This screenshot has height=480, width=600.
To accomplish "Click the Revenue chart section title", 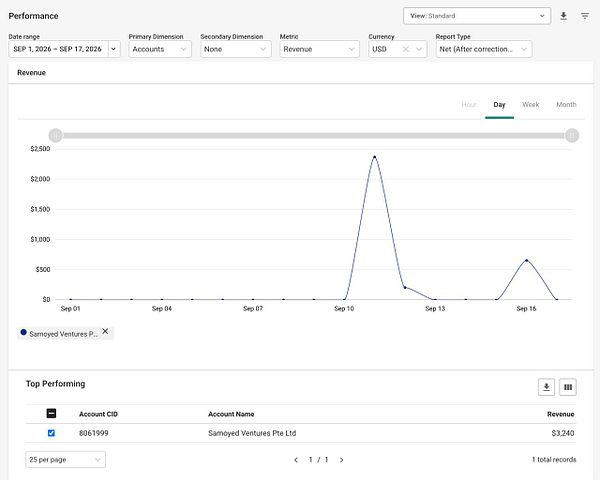I will coord(31,73).
